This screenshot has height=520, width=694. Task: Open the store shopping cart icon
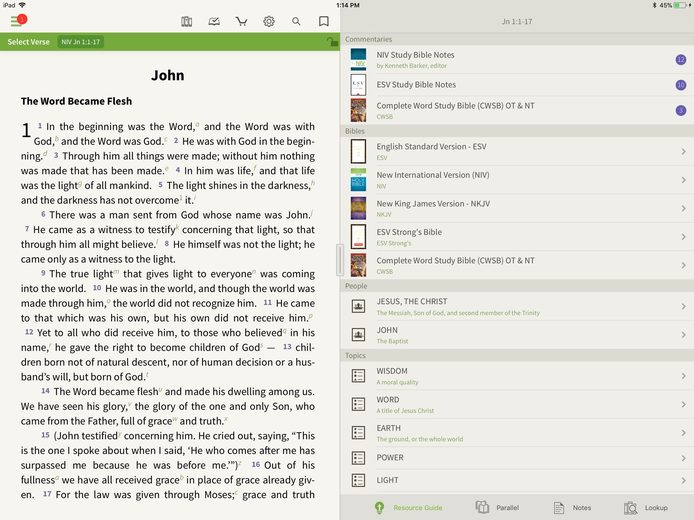point(241,21)
